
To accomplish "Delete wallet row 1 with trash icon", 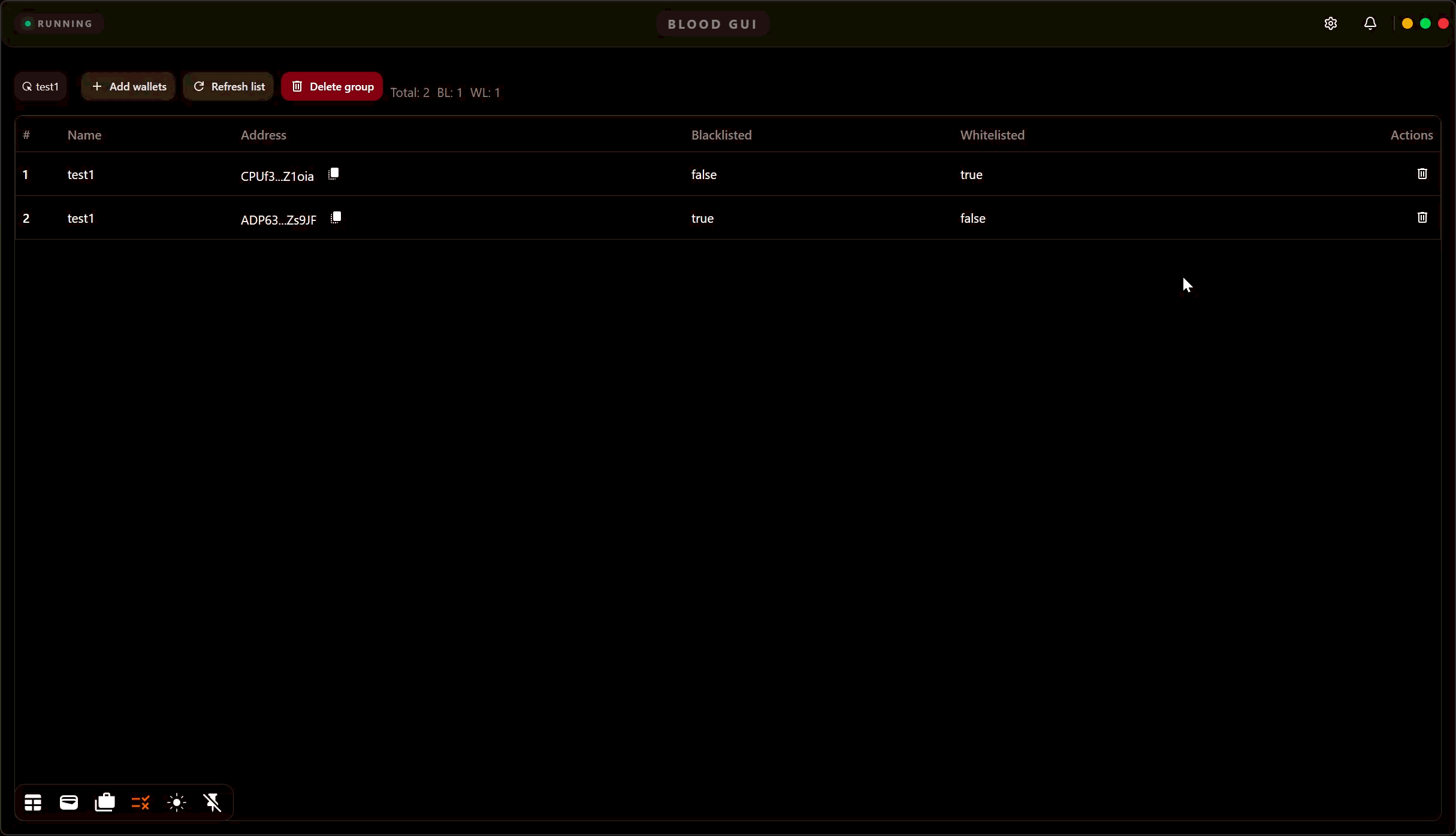I will pos(1422,174).
